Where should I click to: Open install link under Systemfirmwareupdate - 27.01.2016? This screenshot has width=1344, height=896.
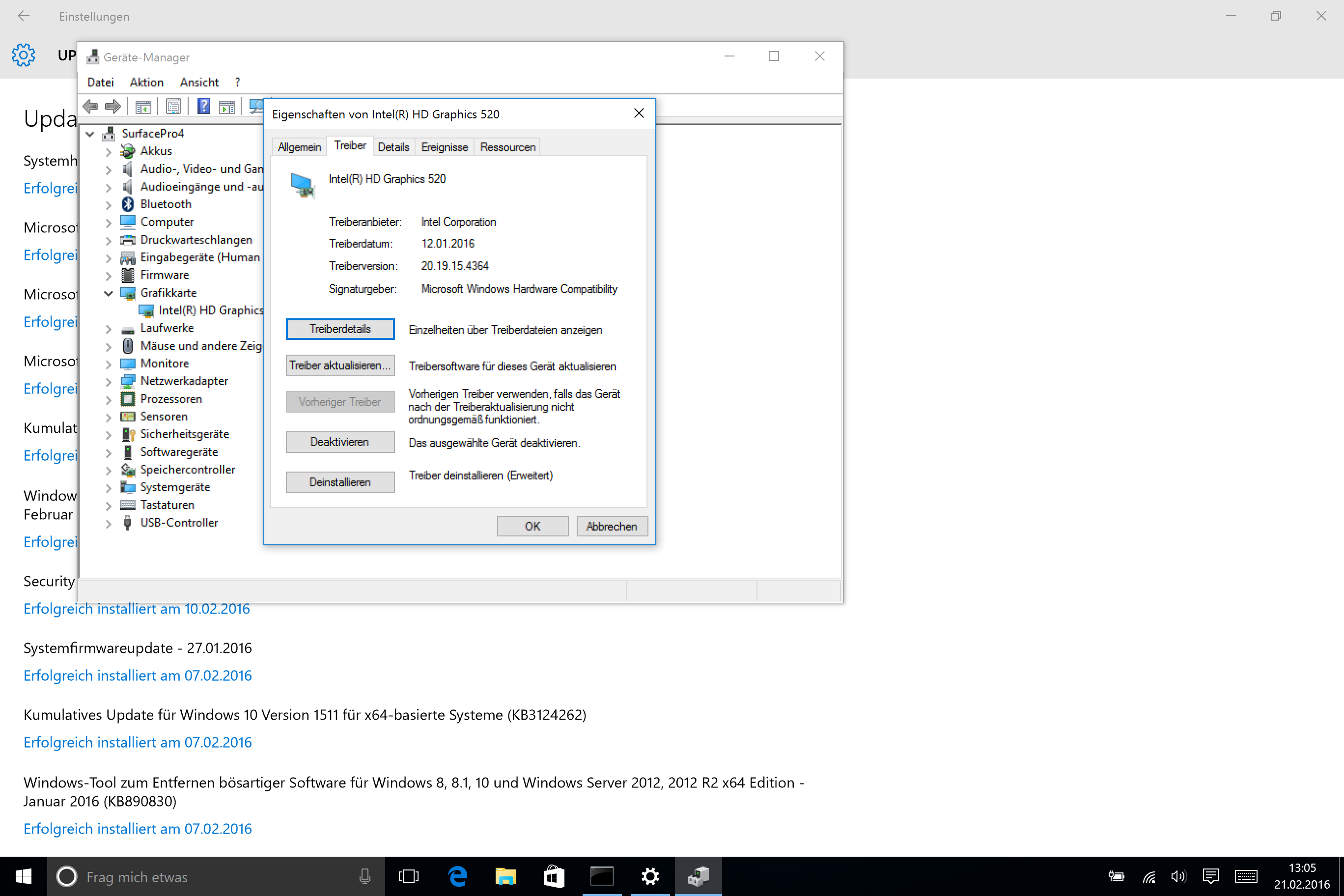[x=138, y=675]
